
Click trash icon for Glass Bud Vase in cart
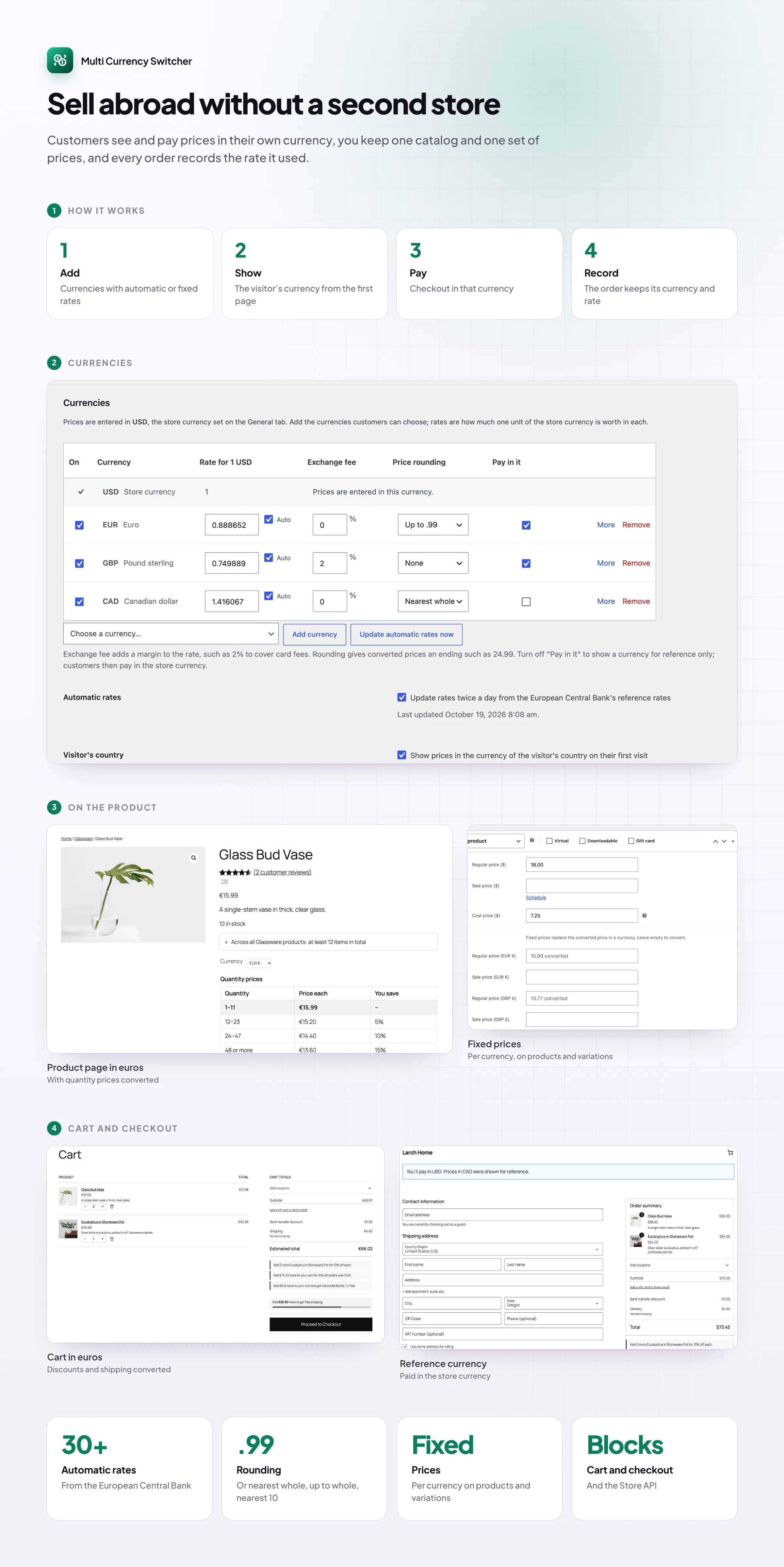point(112,1206)
